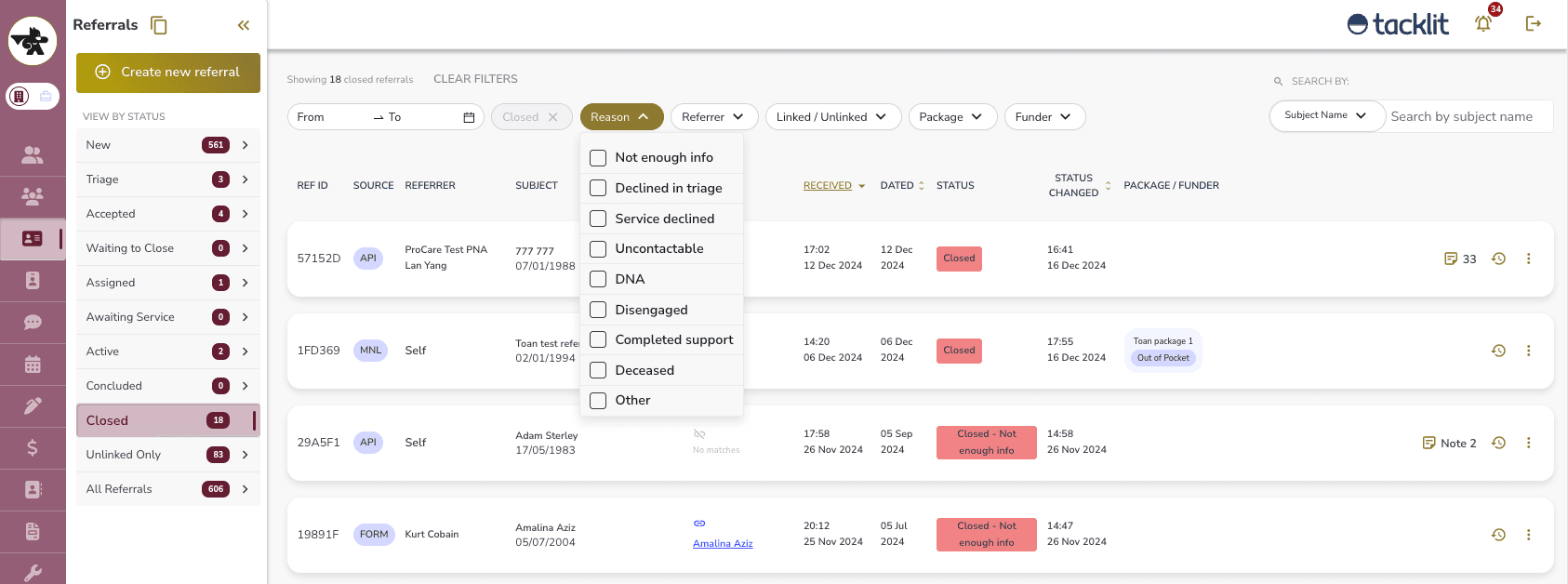
Task: View Accepted referrals status
Action: 168,214
